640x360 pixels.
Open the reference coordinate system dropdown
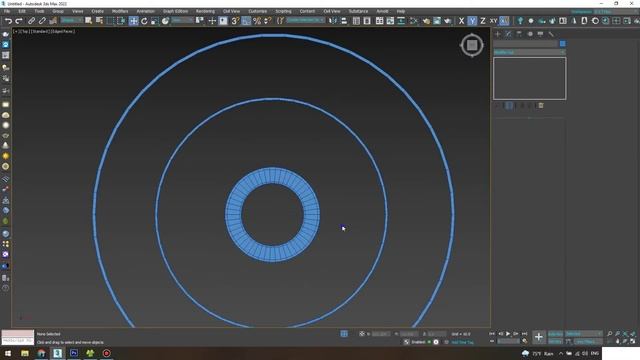(182, 20)
